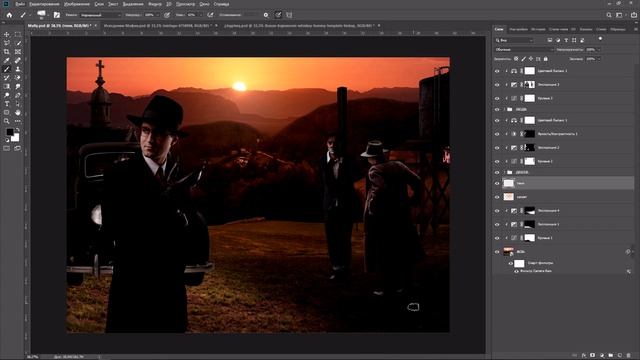Image resolution: width=640 pixels, height=360 pixels.
Task: Click the background color swatch
Action: (15, 138)
